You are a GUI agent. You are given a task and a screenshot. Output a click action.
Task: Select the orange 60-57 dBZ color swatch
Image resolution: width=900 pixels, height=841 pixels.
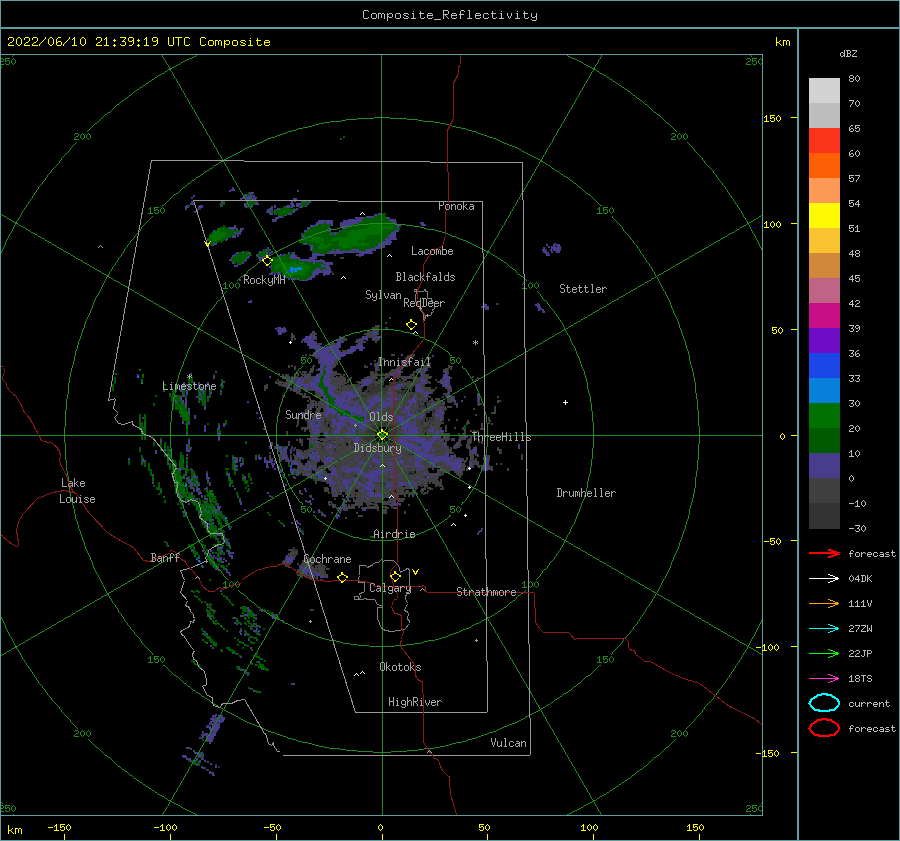click(824, 165)
